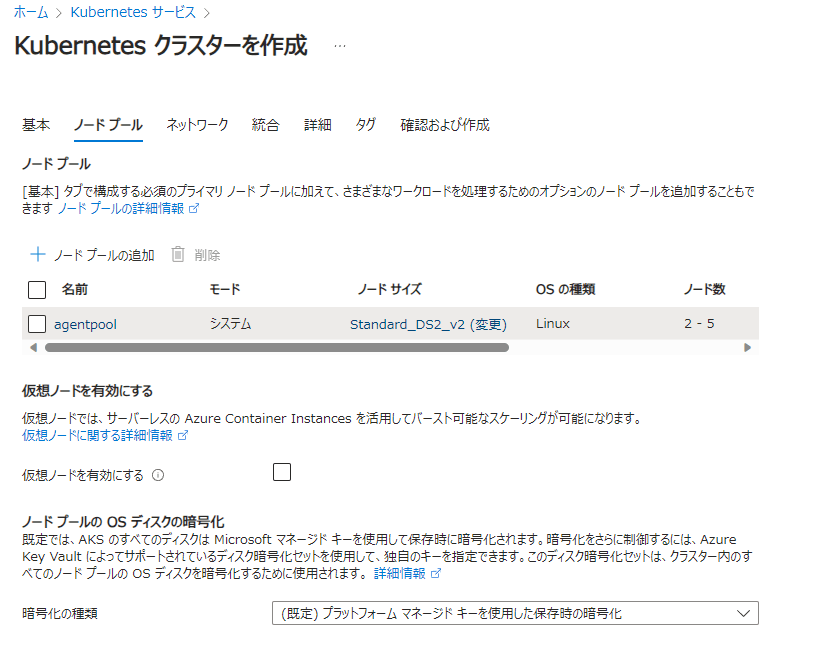Click the ノード数 column header

(x=705, y=289)
